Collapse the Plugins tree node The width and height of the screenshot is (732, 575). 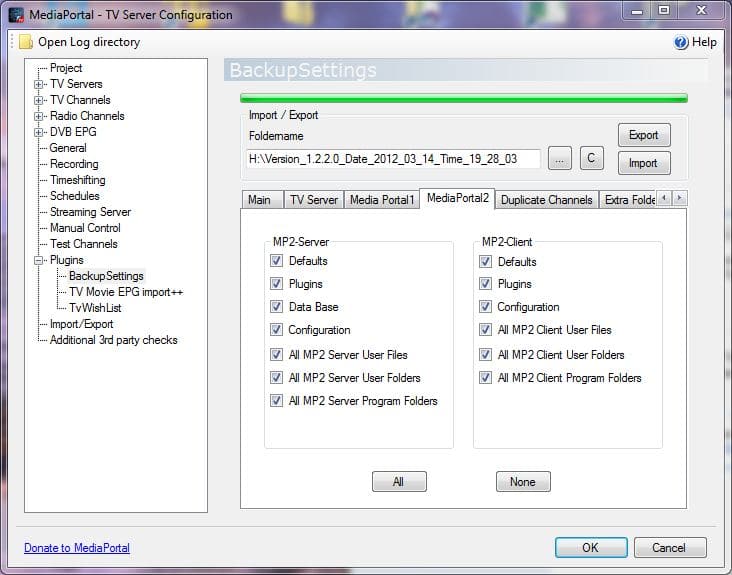click(38, 260)
